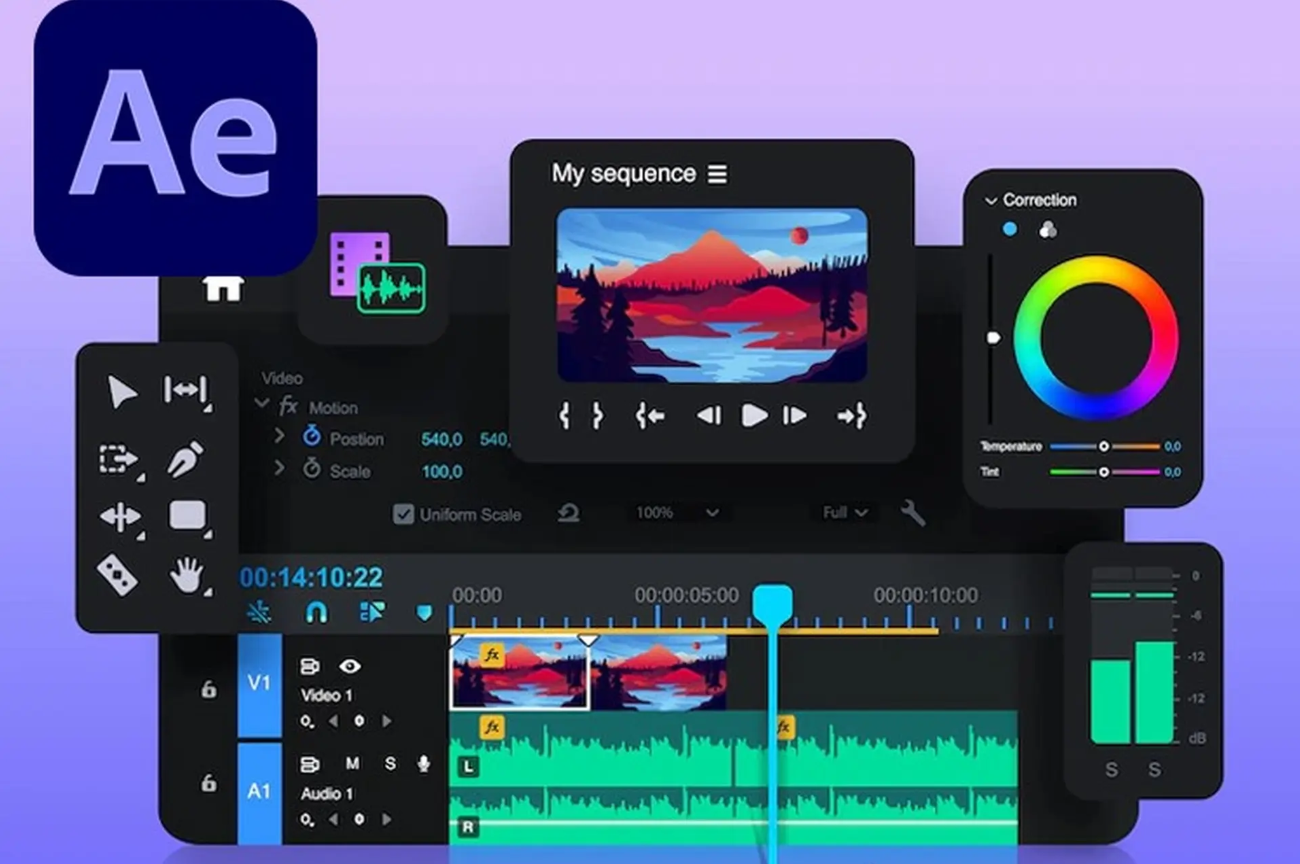Pick the Rectangle shape tool
This screenshot has height=864, width=1300.
point(187,516)
